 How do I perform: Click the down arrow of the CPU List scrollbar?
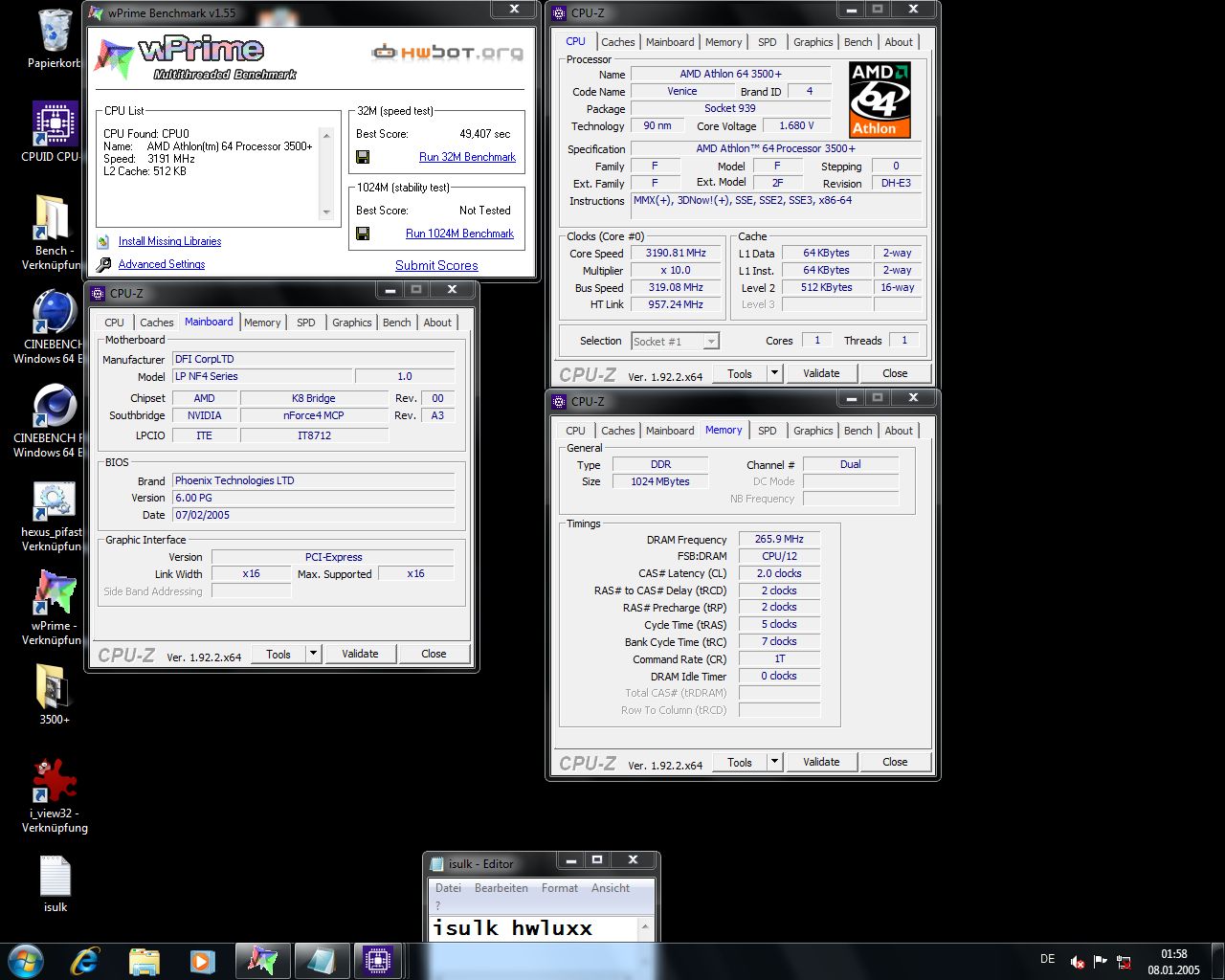[x=327, y=212]
